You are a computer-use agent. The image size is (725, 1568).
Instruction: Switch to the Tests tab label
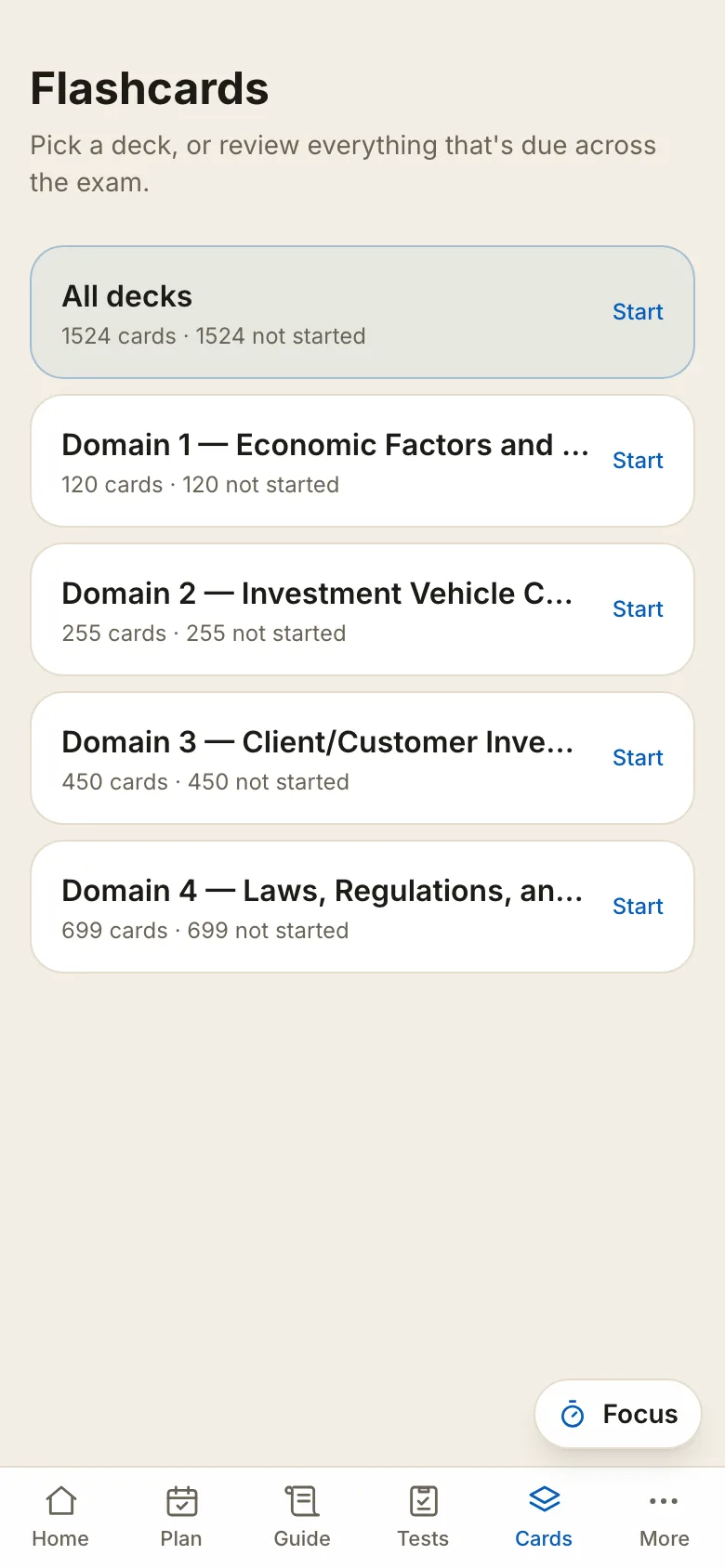click(x=423, y=1538)
